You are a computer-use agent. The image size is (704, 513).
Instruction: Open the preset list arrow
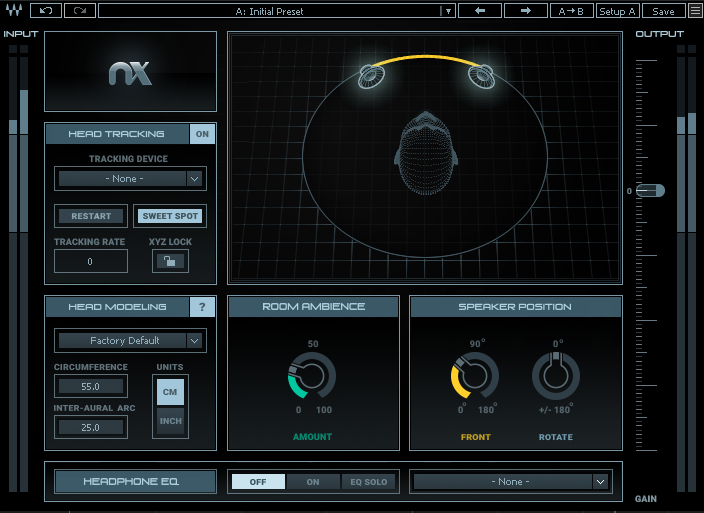[448, 11]
